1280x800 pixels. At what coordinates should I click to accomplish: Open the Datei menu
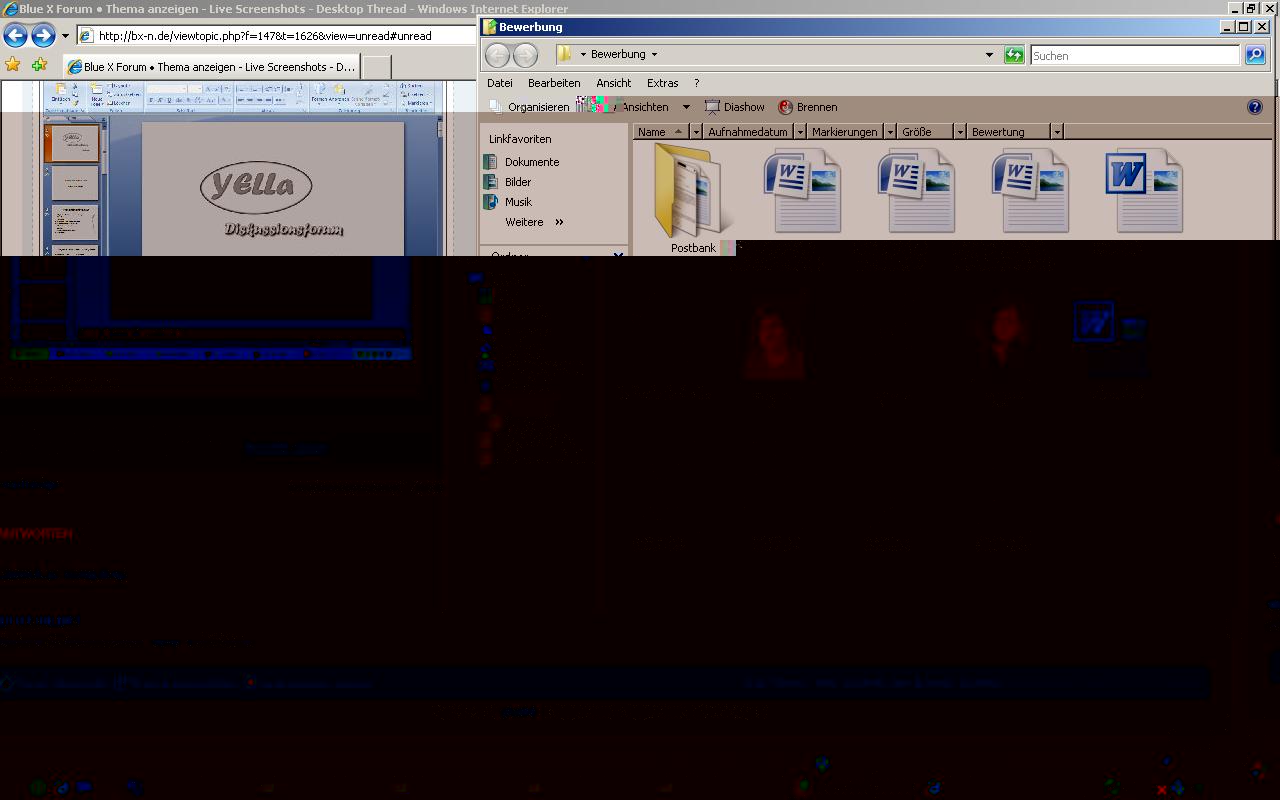[499, 83]
